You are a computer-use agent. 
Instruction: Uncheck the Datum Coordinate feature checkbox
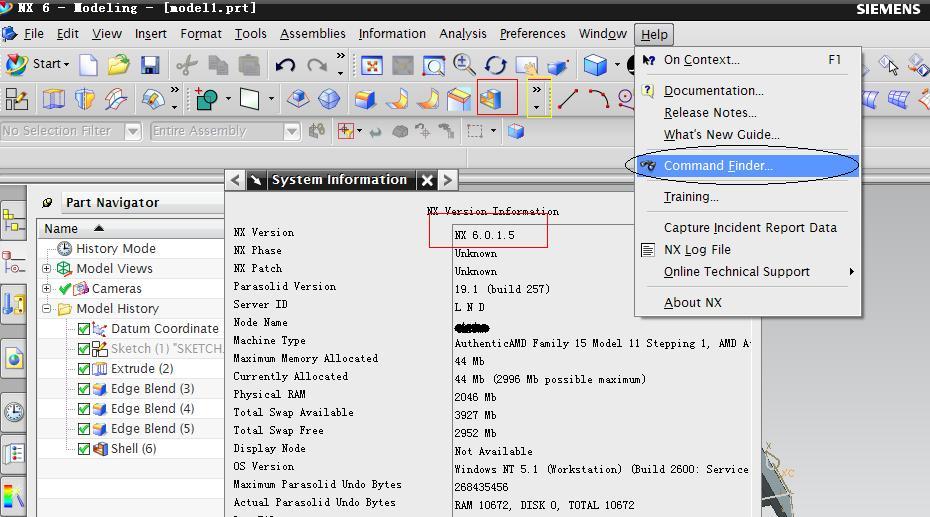(84, 328)
